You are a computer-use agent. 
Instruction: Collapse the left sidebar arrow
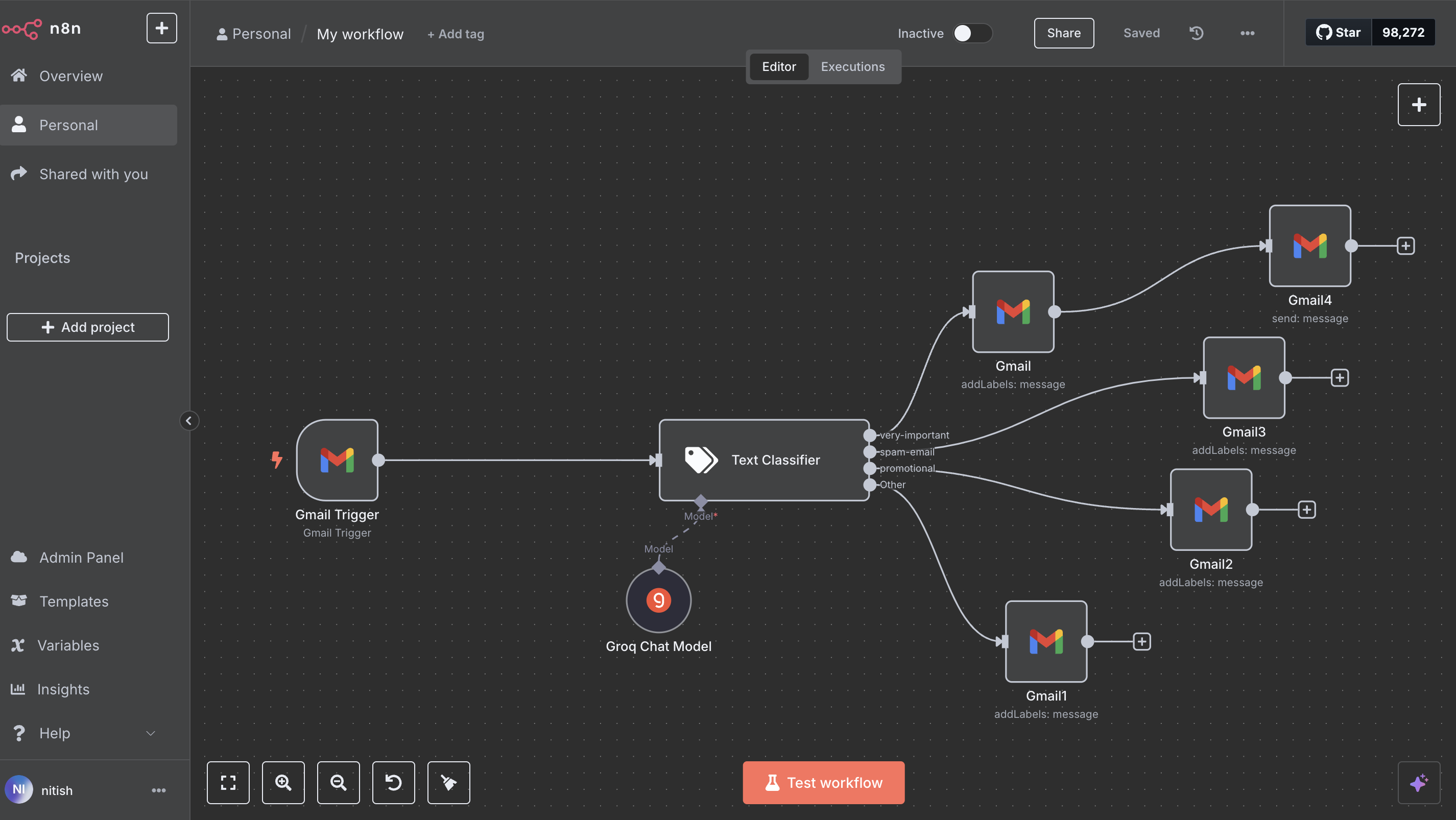189,420
